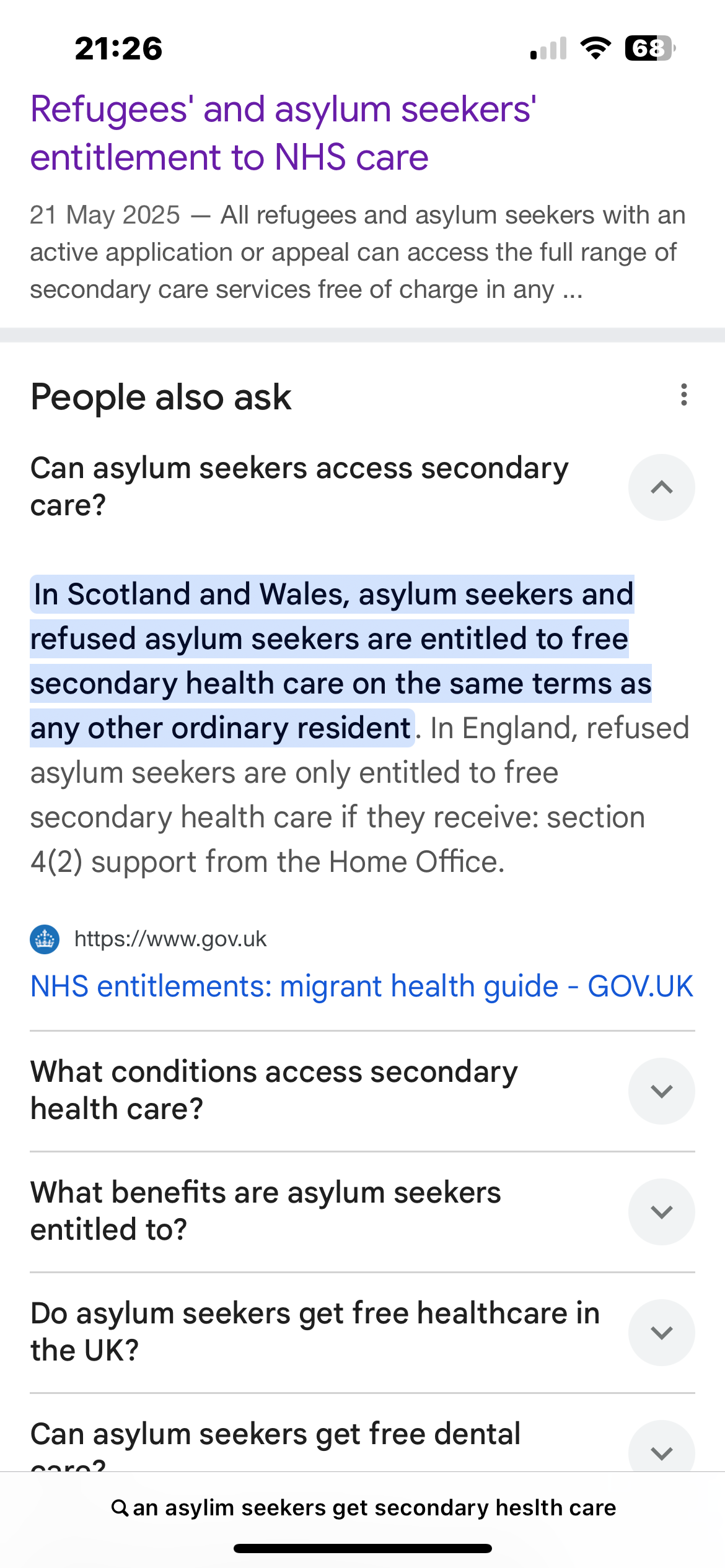Tap the home indicator bar at bottom
Image resolution: width=725 pixels, height=1568 pixels.
tap(362, 1548)
